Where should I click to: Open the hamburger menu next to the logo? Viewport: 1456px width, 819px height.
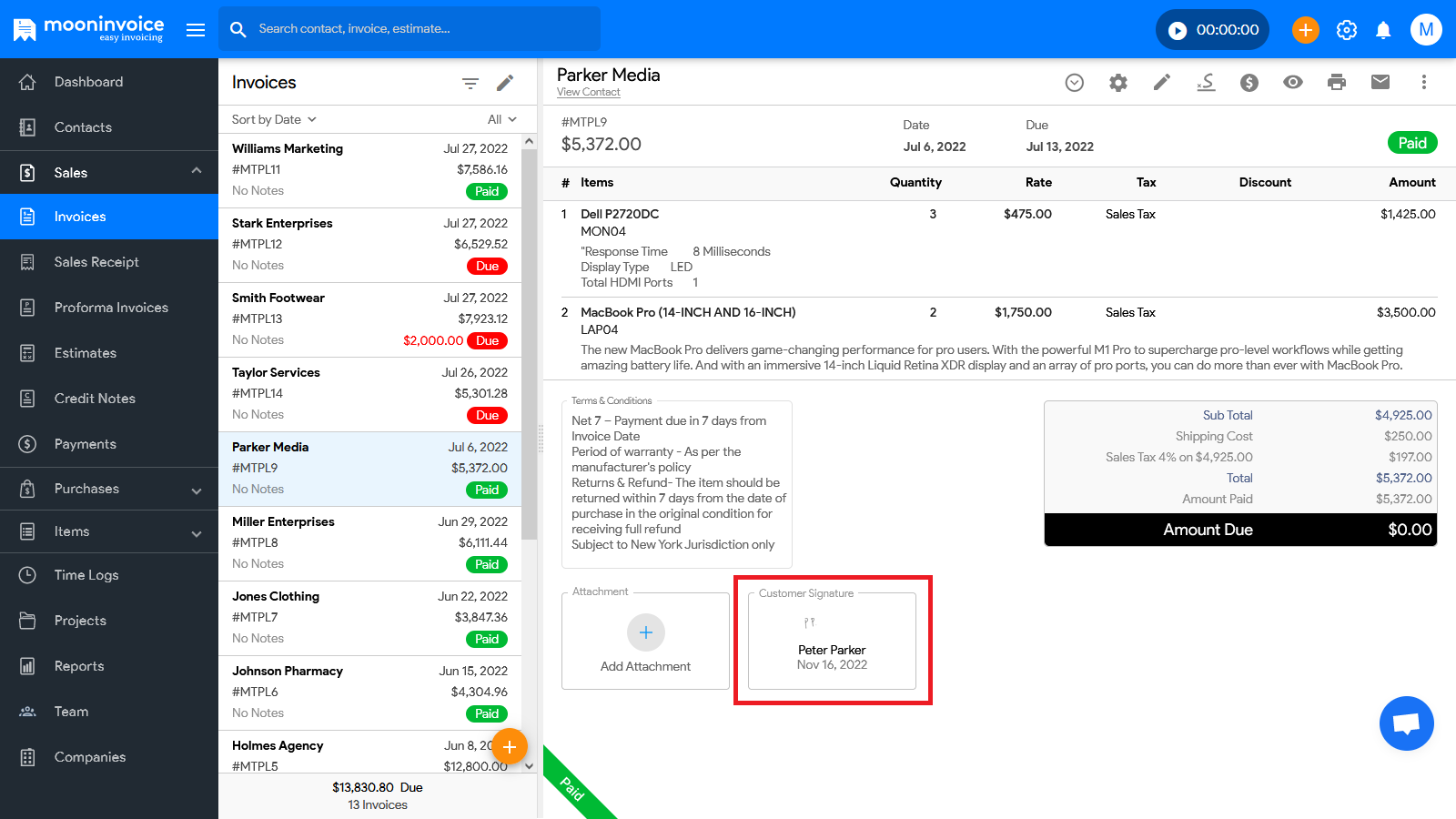pyautogui.click(x=196, y=30)
